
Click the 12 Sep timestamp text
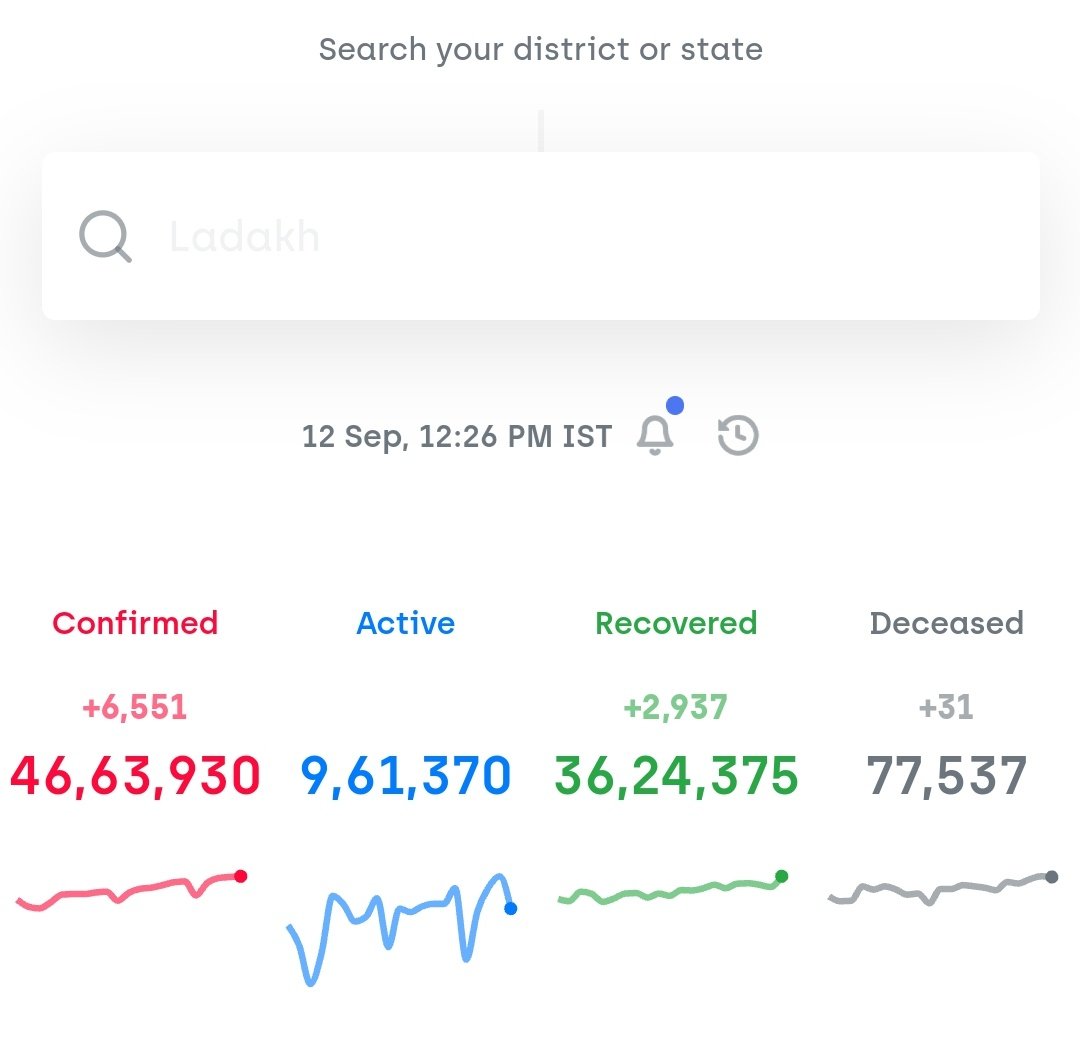tap(456, 436)
